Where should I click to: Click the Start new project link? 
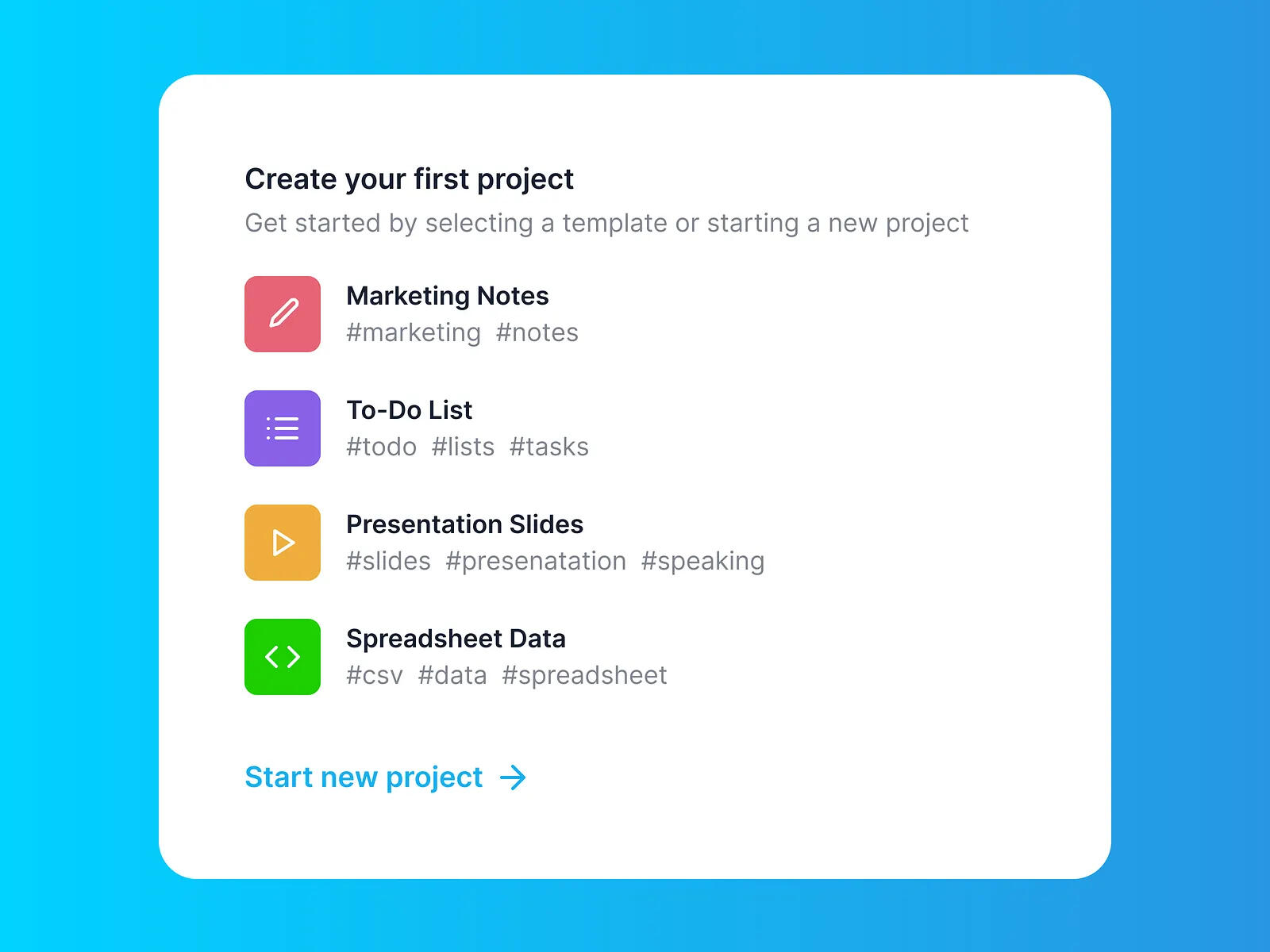pyautogui.click(x=364, y=777)
